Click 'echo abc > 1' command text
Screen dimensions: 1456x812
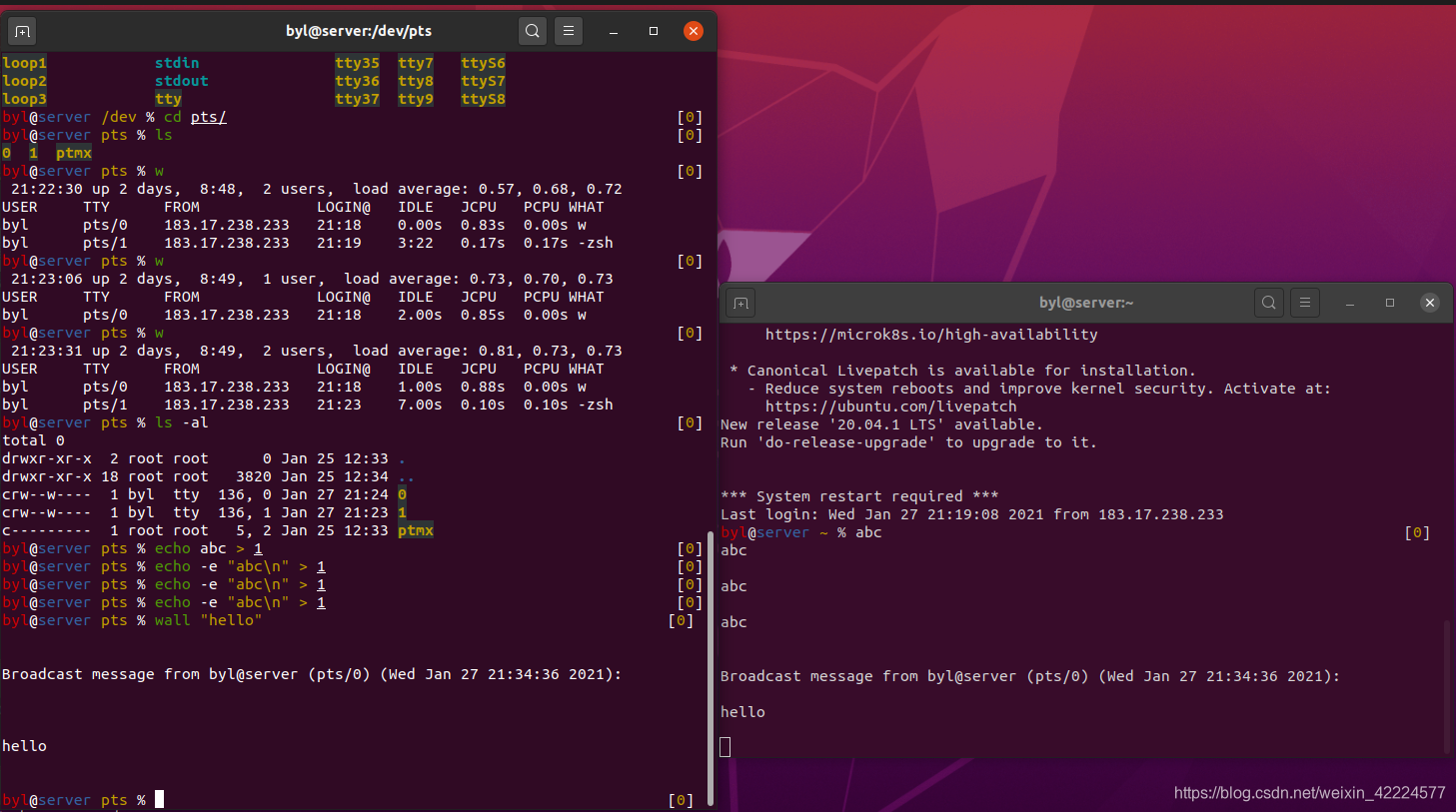[x=208, y=548]
